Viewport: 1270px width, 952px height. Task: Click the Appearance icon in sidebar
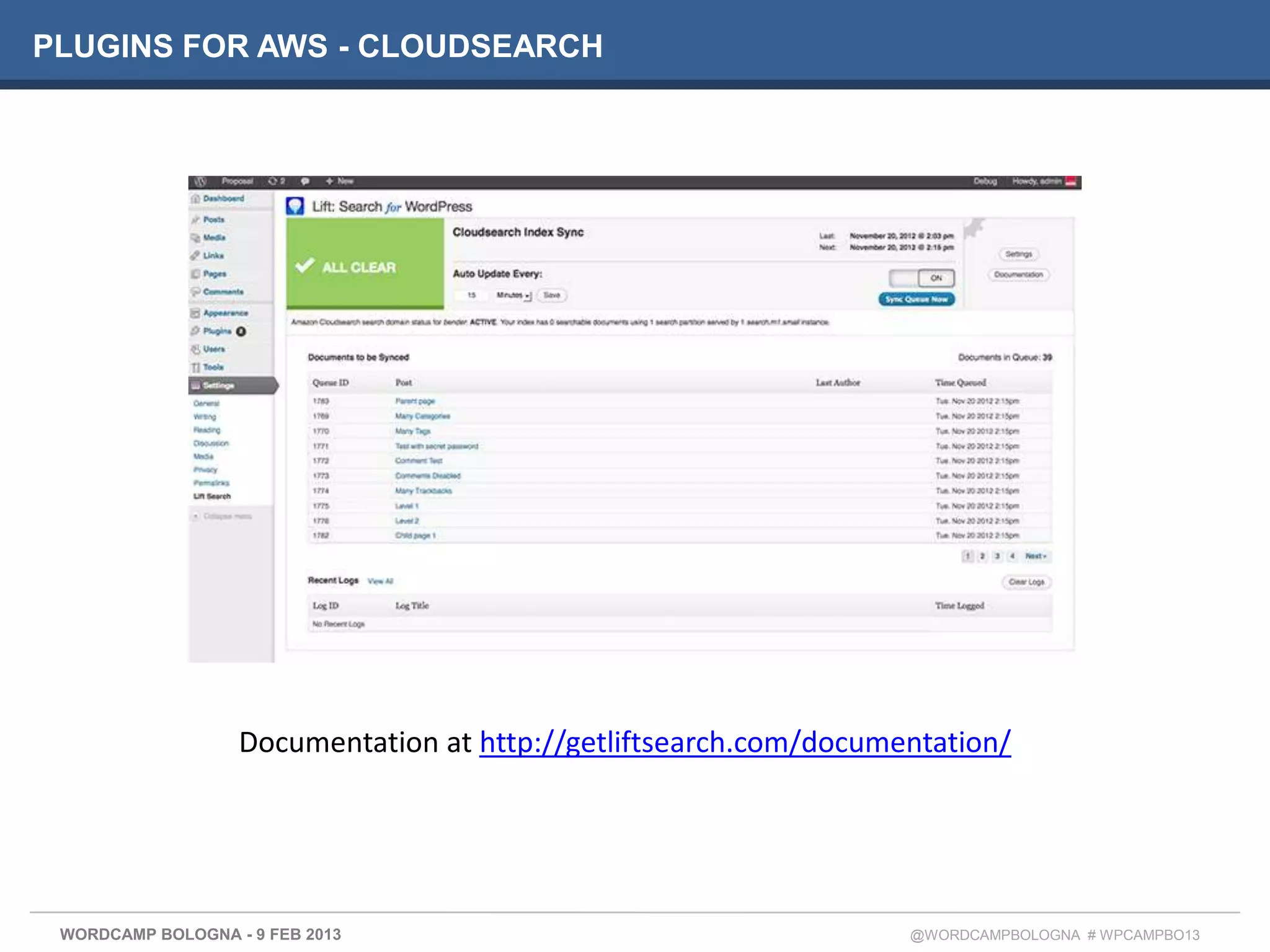[196, 314]
